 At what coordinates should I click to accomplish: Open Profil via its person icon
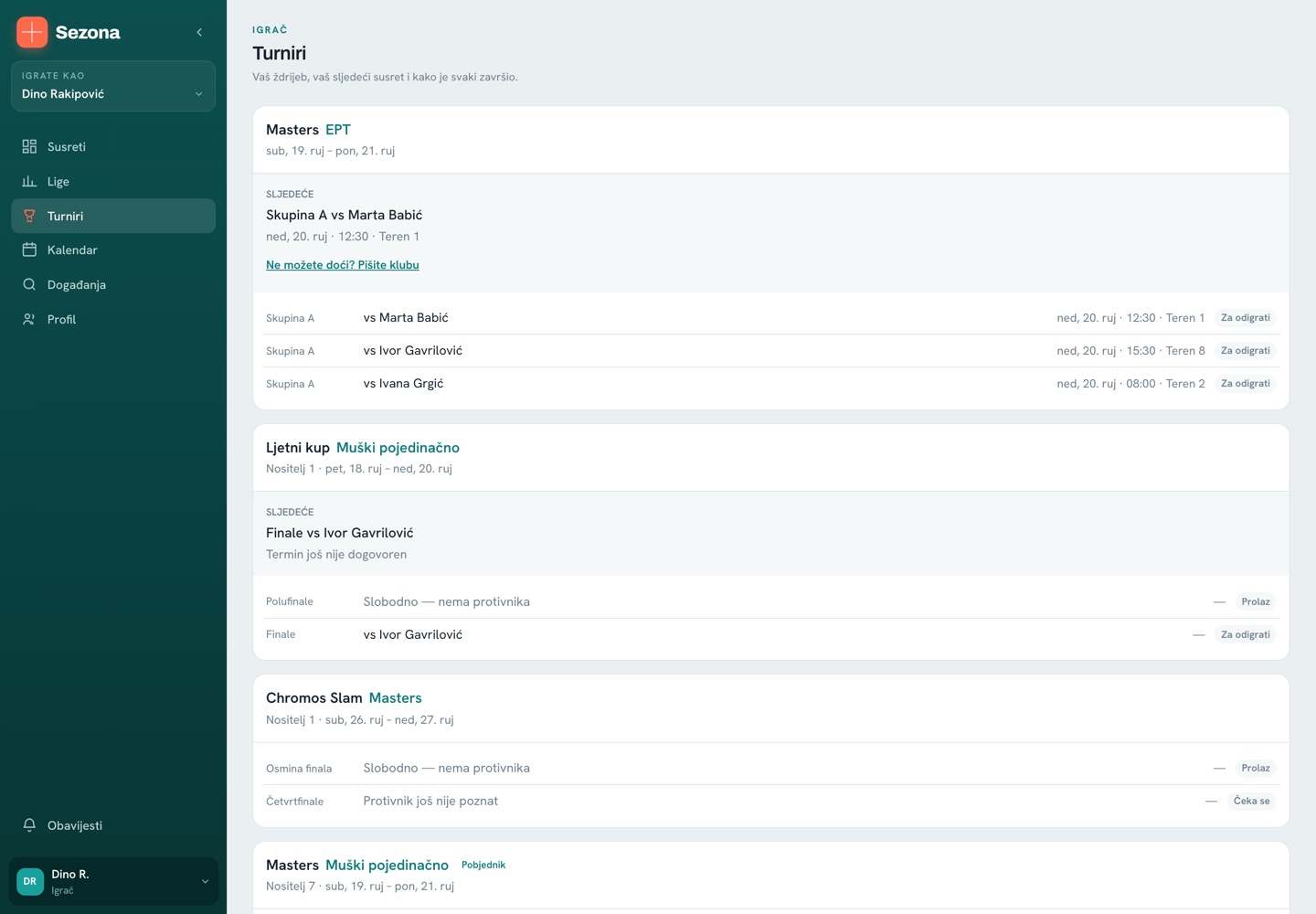coord(29,319)
